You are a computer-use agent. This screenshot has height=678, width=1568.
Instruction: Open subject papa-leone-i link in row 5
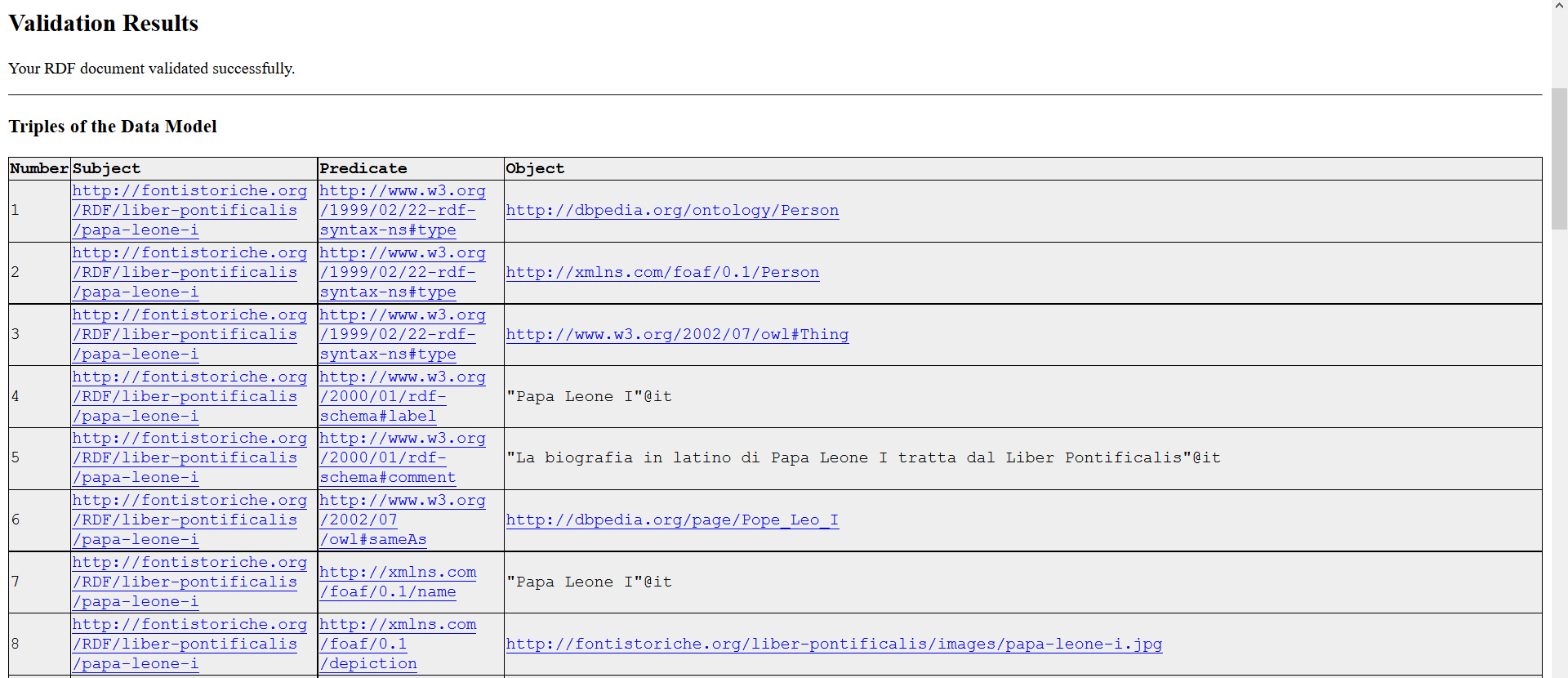pyautogui.click(x=189, y=458)
